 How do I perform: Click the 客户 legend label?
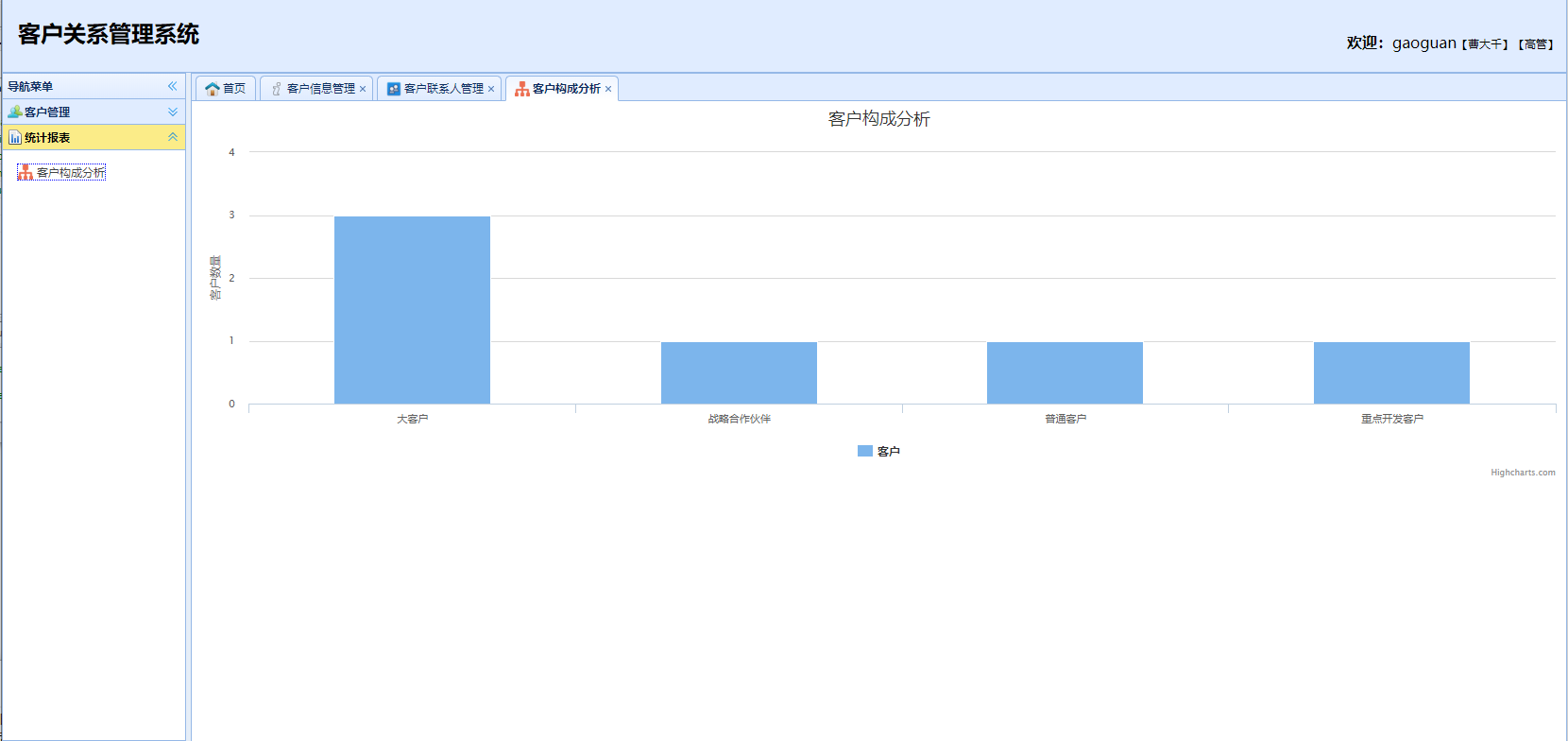coord(889,451)
